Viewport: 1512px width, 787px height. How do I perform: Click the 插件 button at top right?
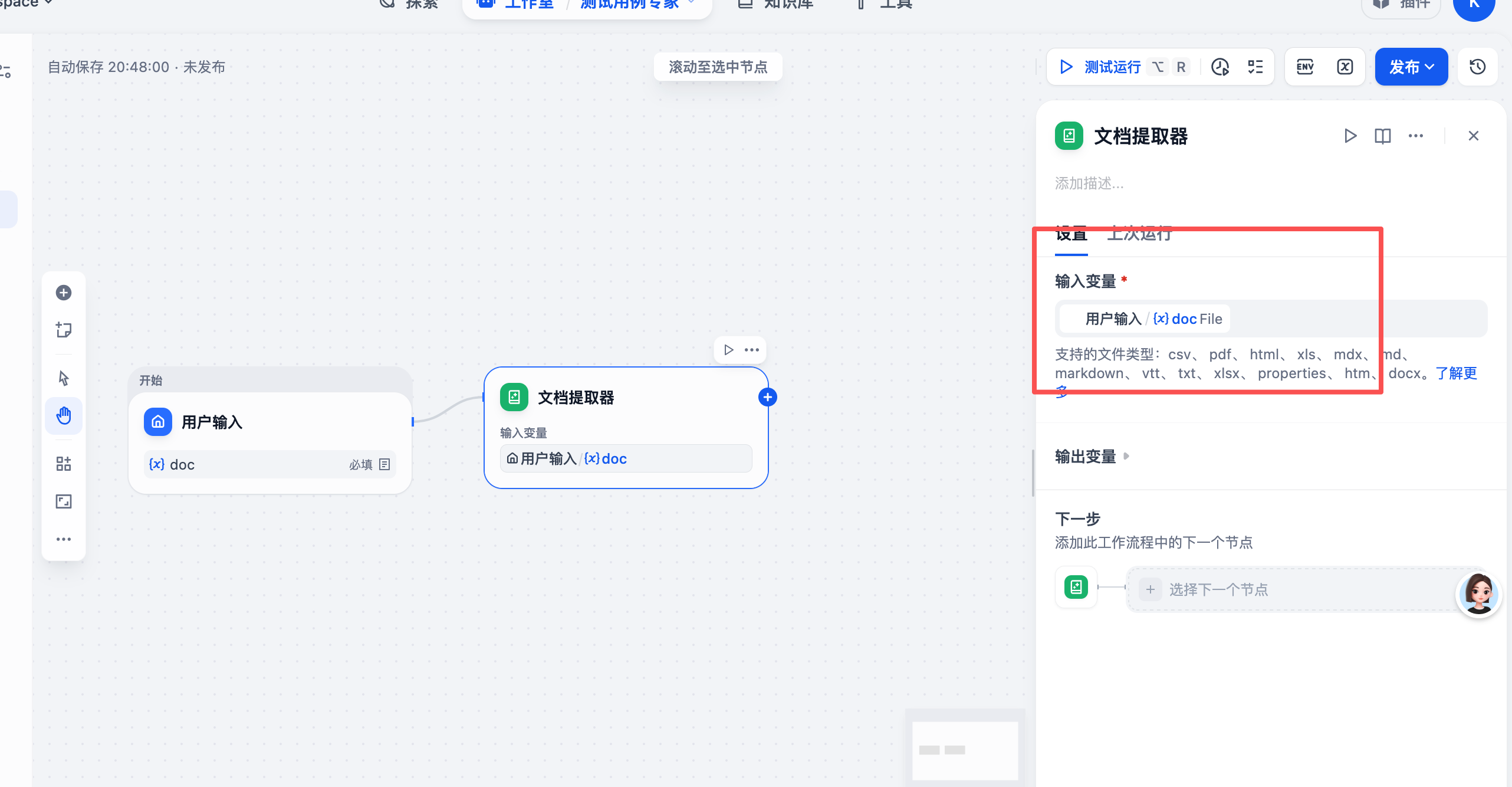pyautogui.click(x=1401, y=5)
